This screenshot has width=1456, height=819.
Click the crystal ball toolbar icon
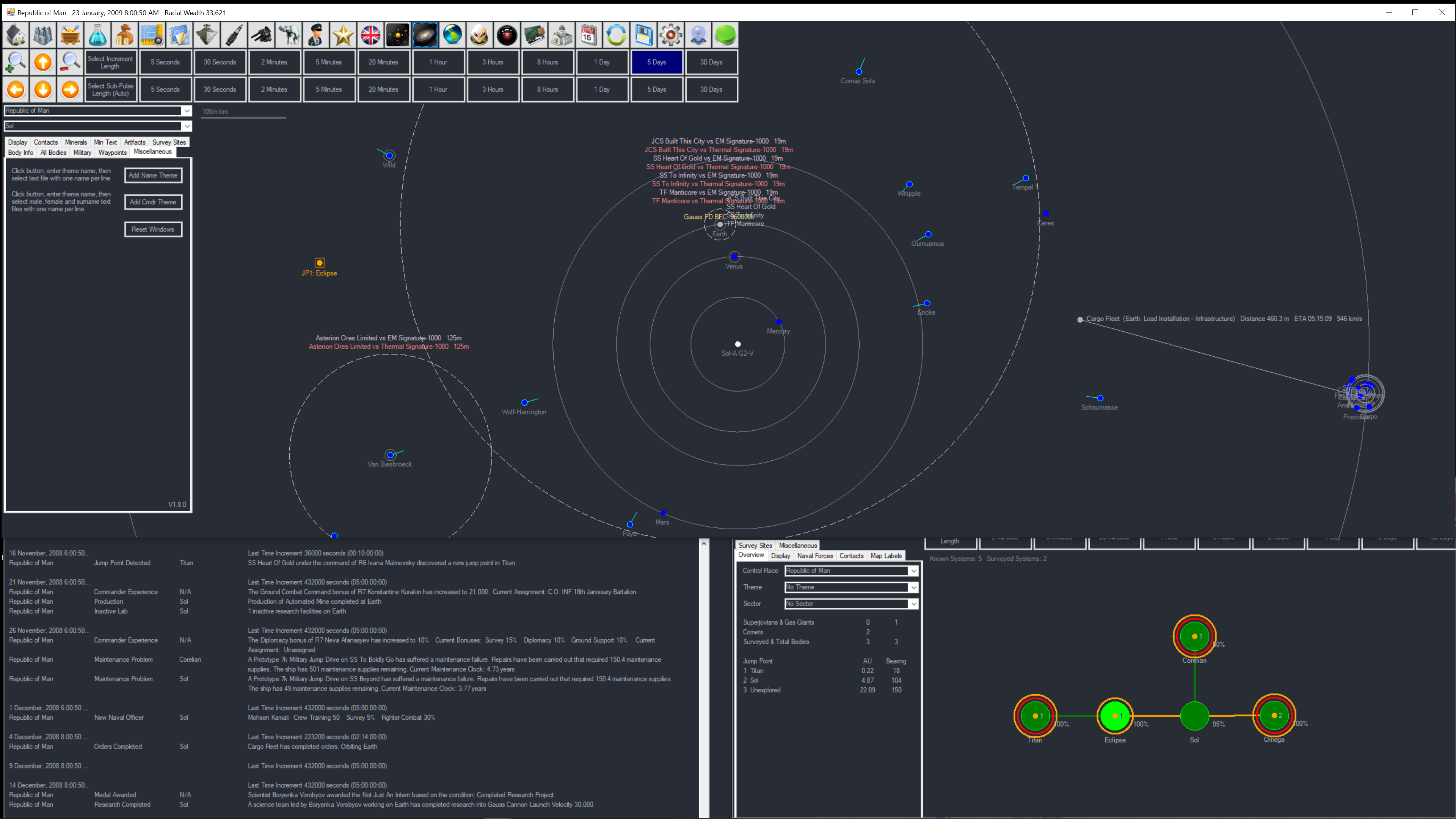pyautogui.click(x=698, y=35)
